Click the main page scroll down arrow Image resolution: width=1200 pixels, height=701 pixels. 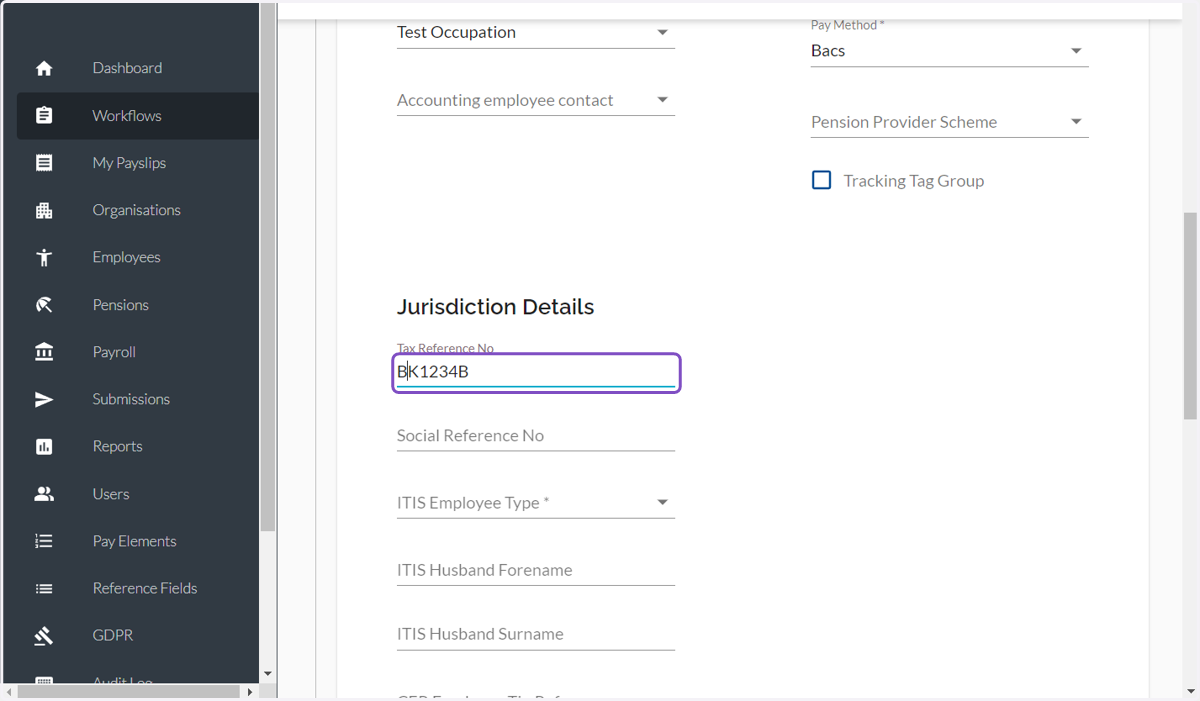click(x=1190, y=691)
